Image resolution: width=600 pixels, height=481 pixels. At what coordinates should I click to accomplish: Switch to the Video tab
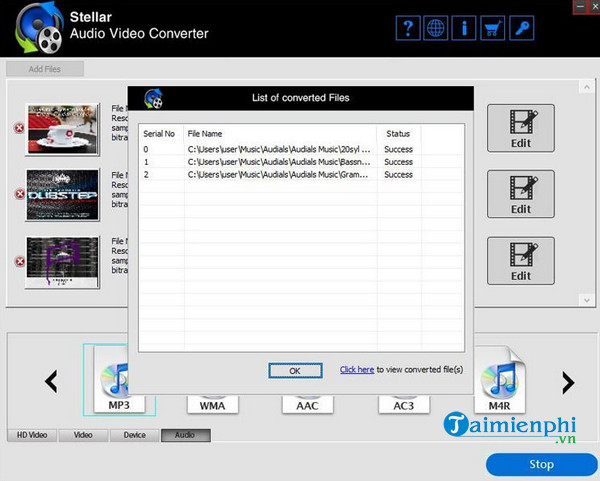point(83,435)
